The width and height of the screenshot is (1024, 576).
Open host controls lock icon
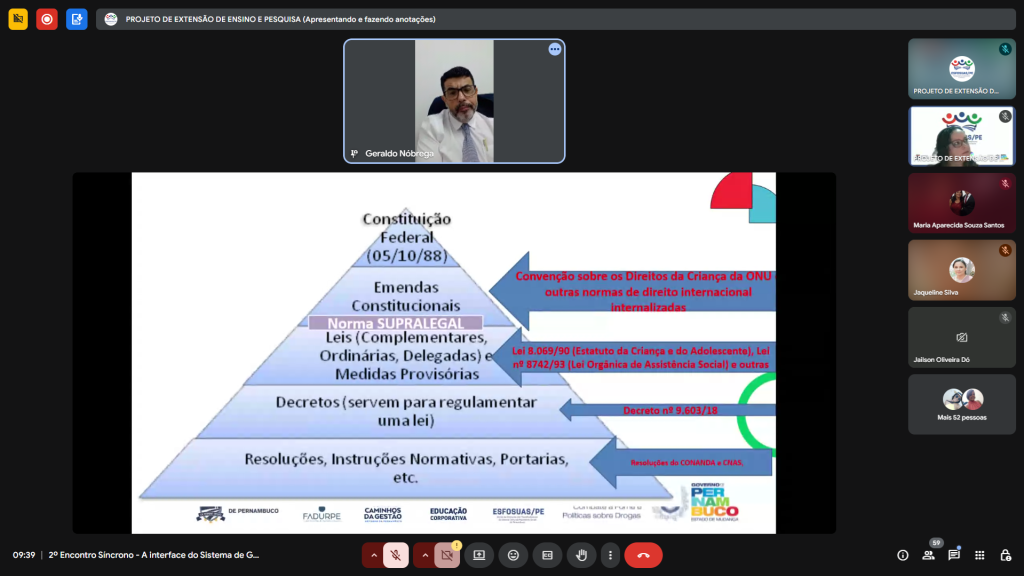click(x=1005, y=555)
